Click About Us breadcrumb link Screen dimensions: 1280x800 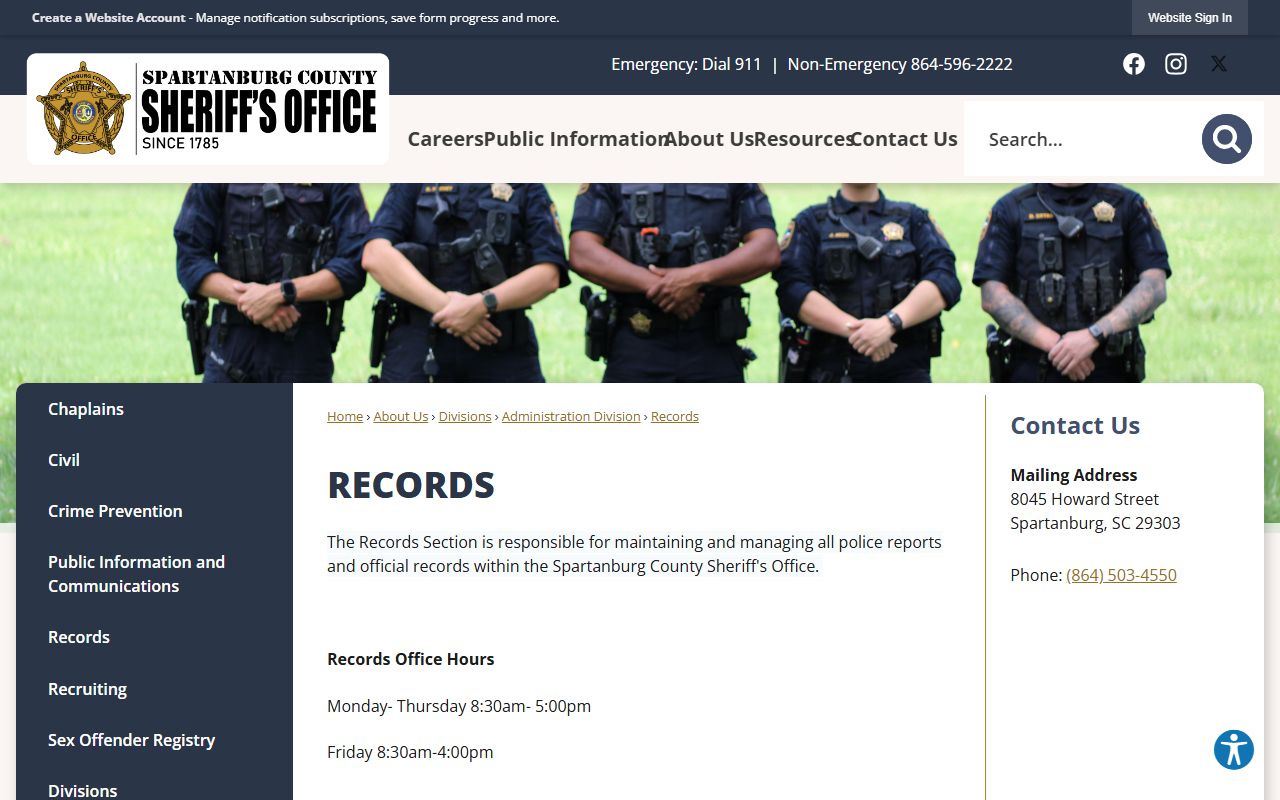401,416
